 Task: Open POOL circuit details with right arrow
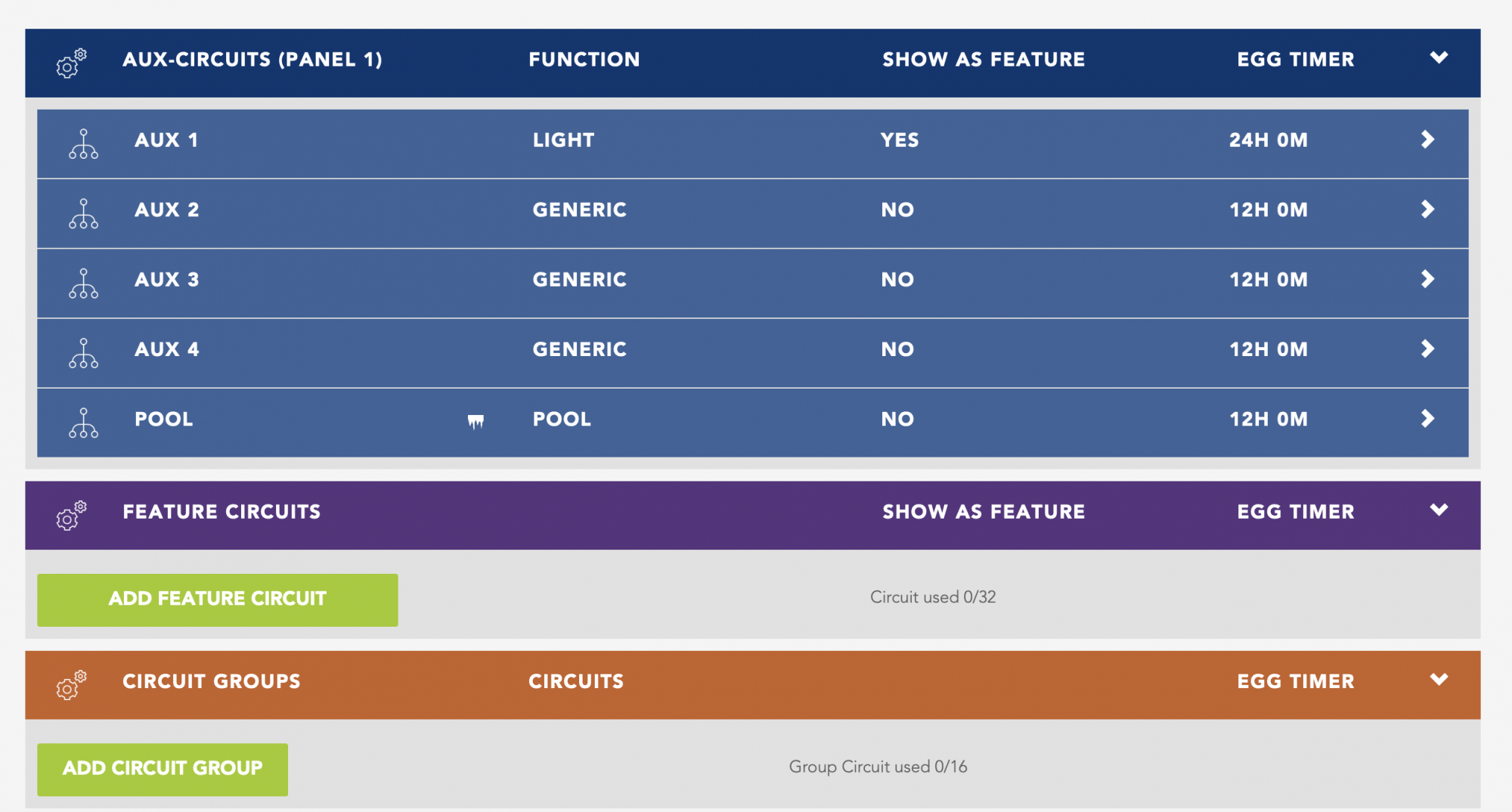click(x=1427, y=418)
